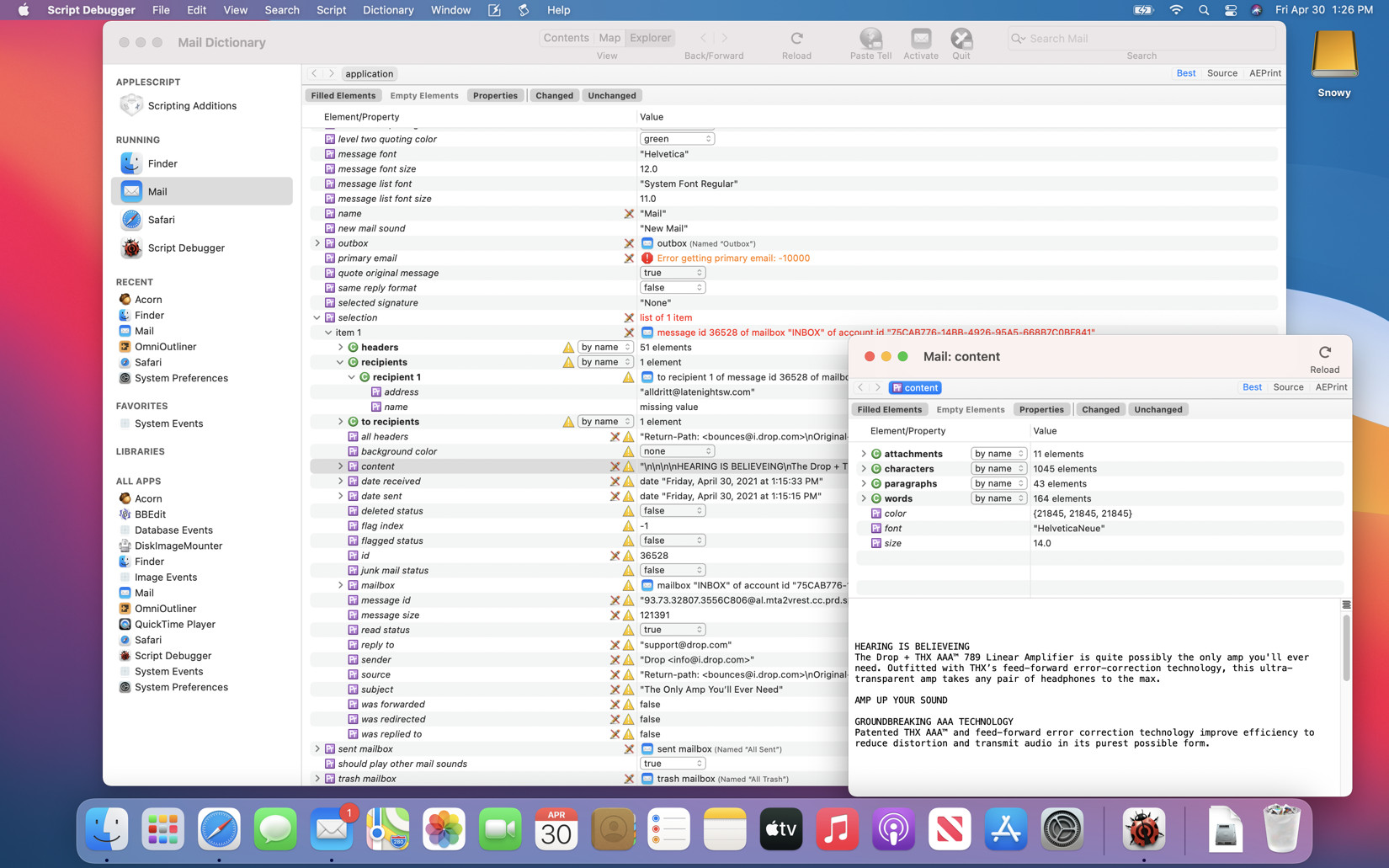The width and height of the screenshot is (1389, 868).
Task: Open Acorn under Recent in sidebar
Action: (x=148, y=300)
